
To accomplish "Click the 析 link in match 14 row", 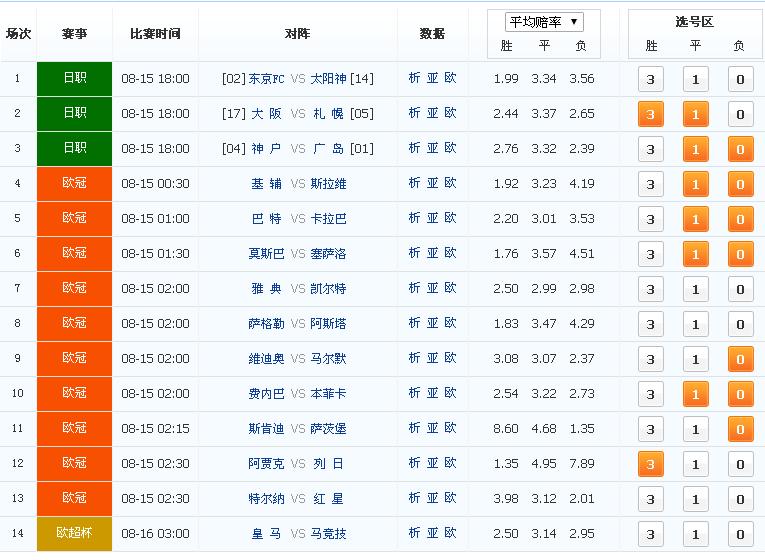I will point(415,534).
